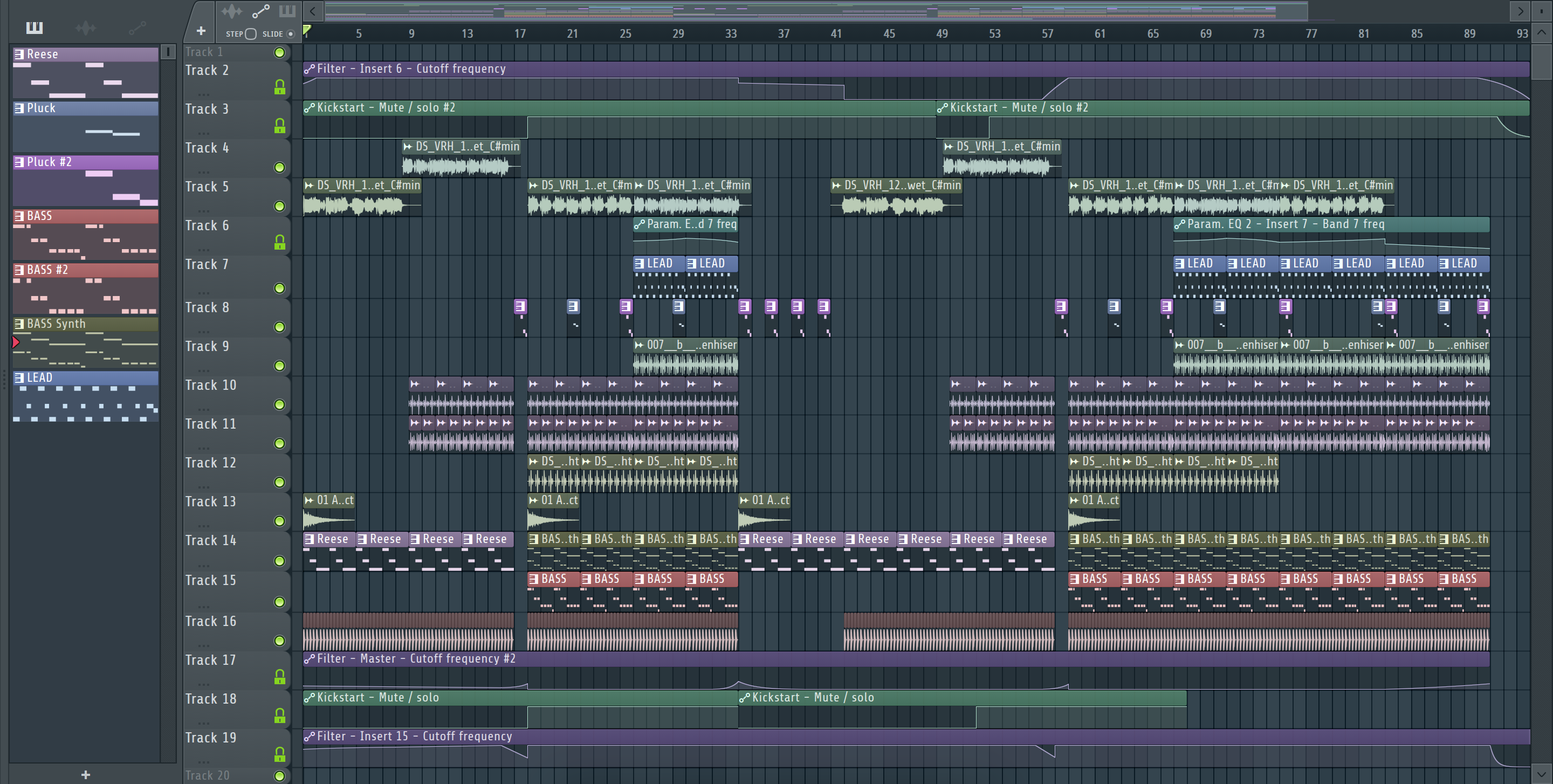
Task: Click the Pluck #2 pattern icon
Action: (x=19, y=162)
